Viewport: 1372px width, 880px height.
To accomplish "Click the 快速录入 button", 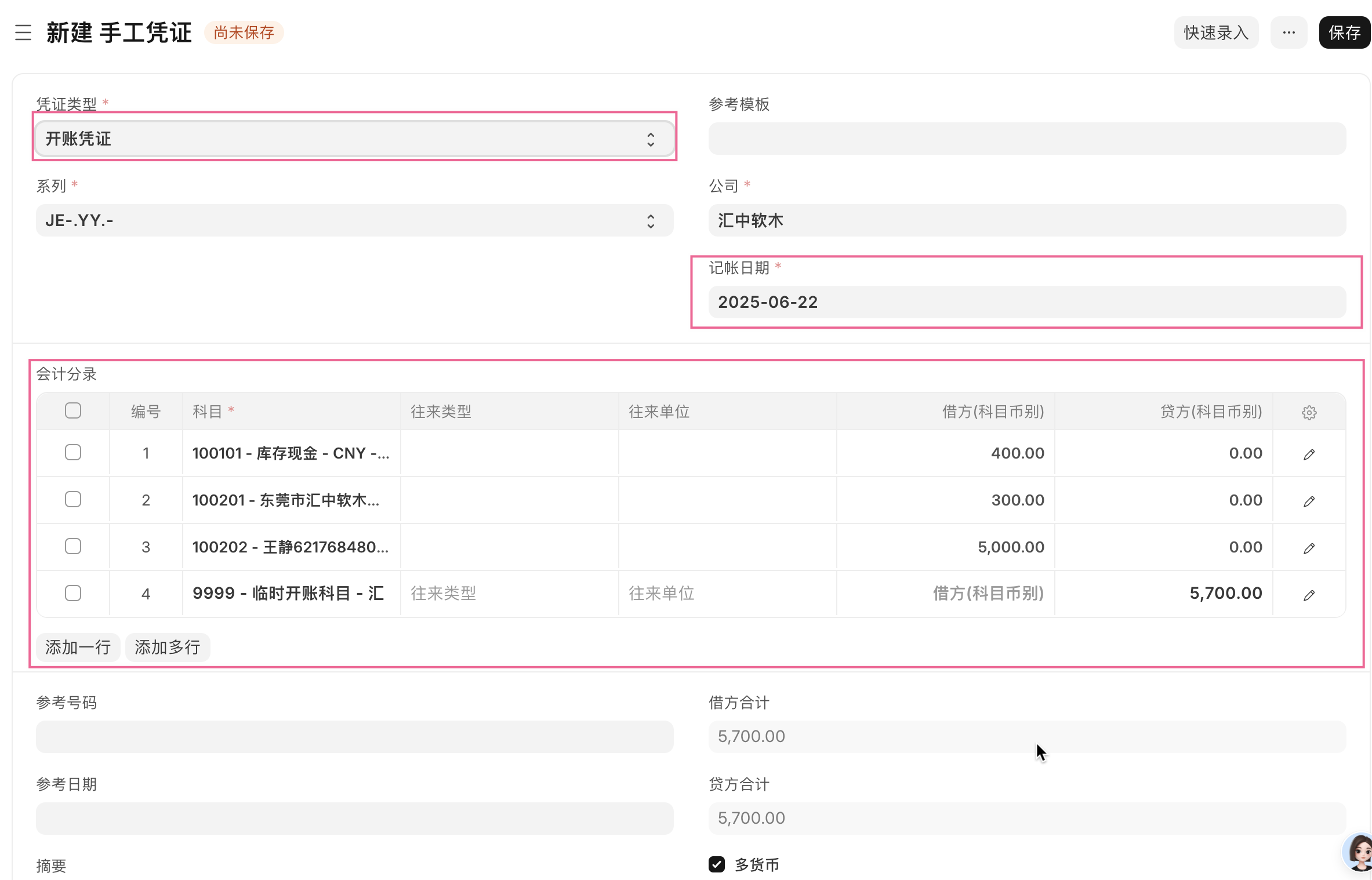I will 1216,32.
